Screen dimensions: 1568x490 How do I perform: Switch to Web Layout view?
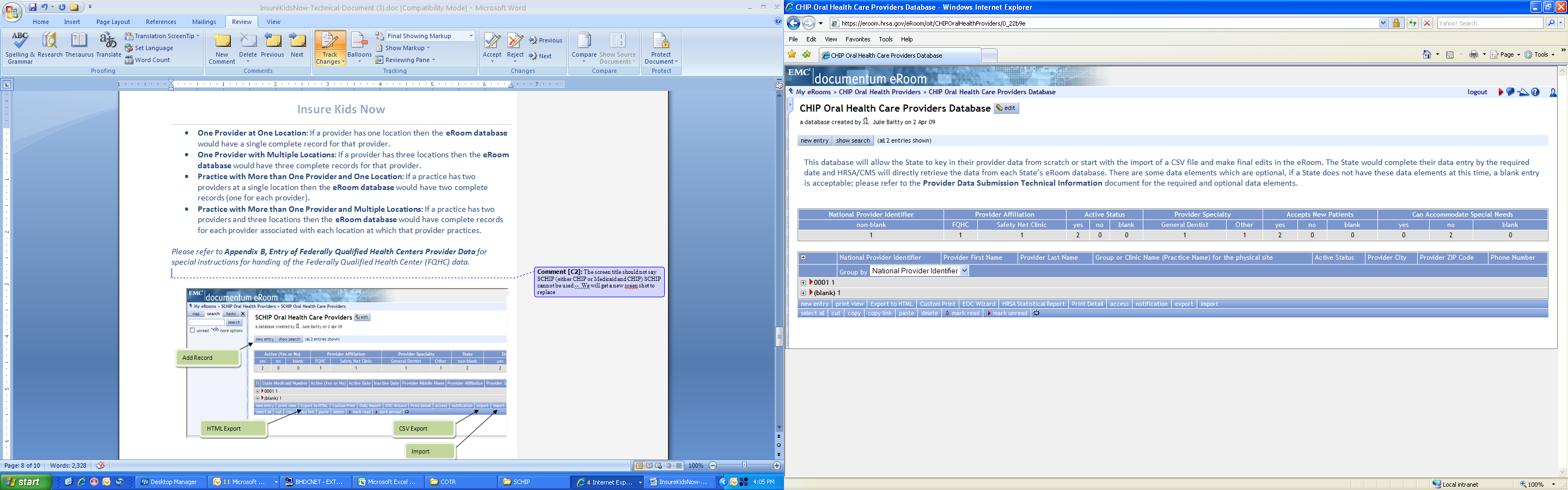[x=659, y=465]
